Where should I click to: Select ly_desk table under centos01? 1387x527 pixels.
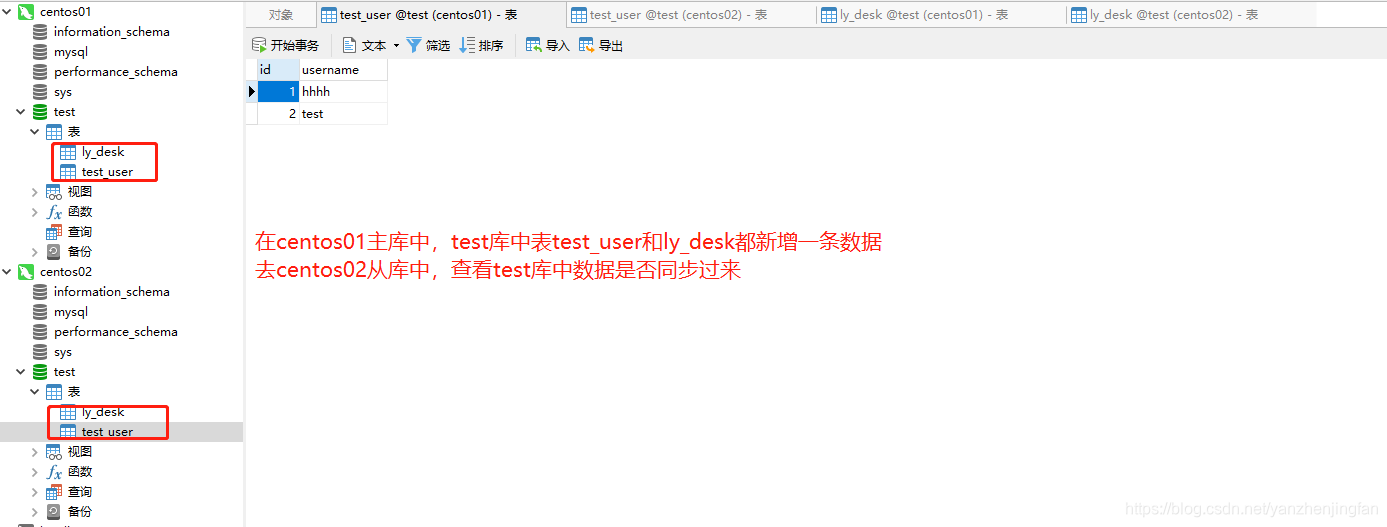[x=103, y=152]
